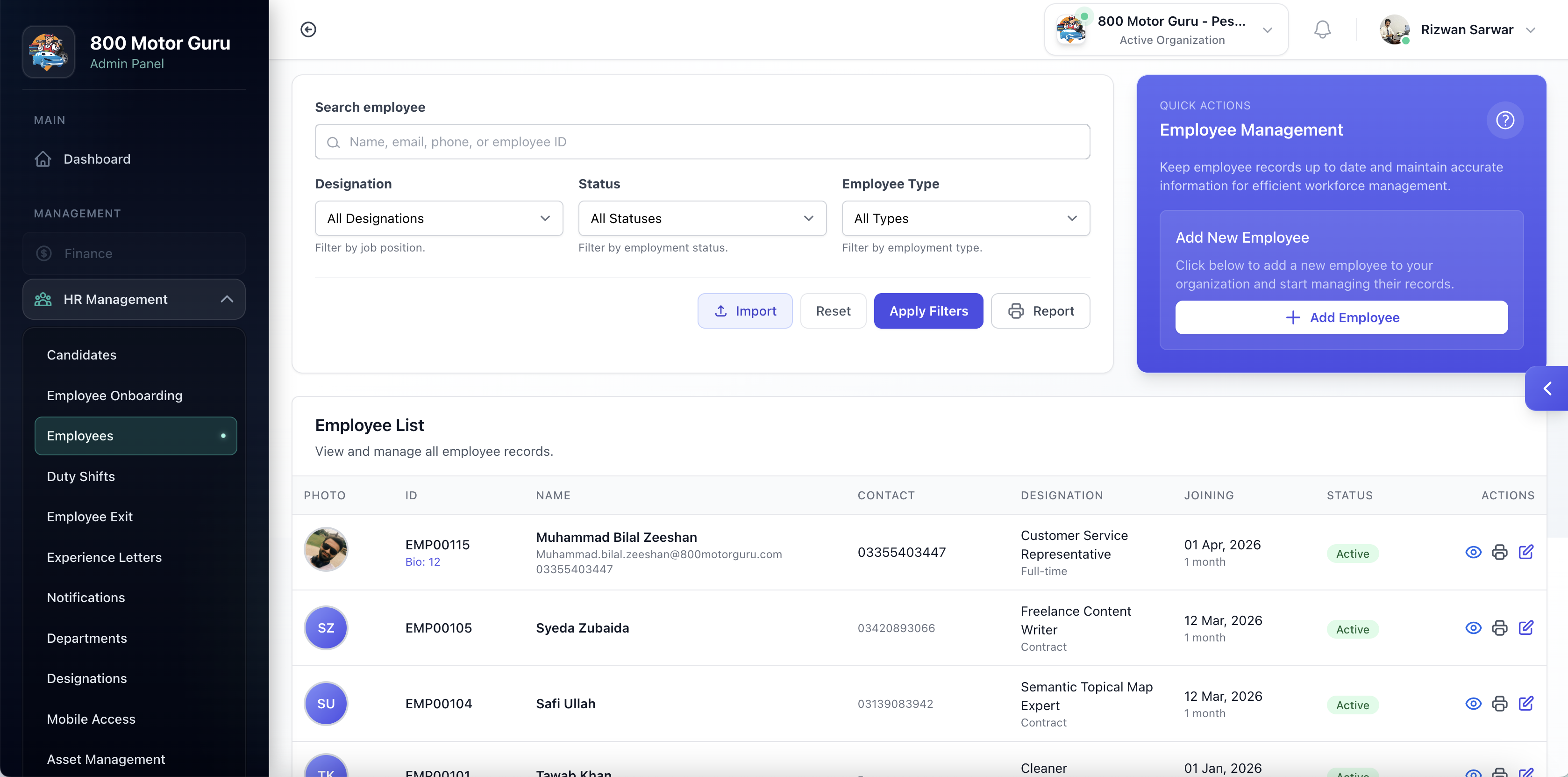Click the organization logo in header
The image size is (1568, 777).
pyautogui.click(x=1071, y=29)
